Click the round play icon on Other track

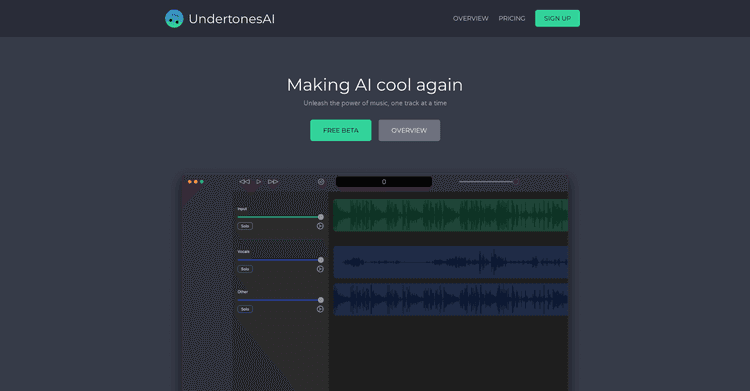click(320, 309)
